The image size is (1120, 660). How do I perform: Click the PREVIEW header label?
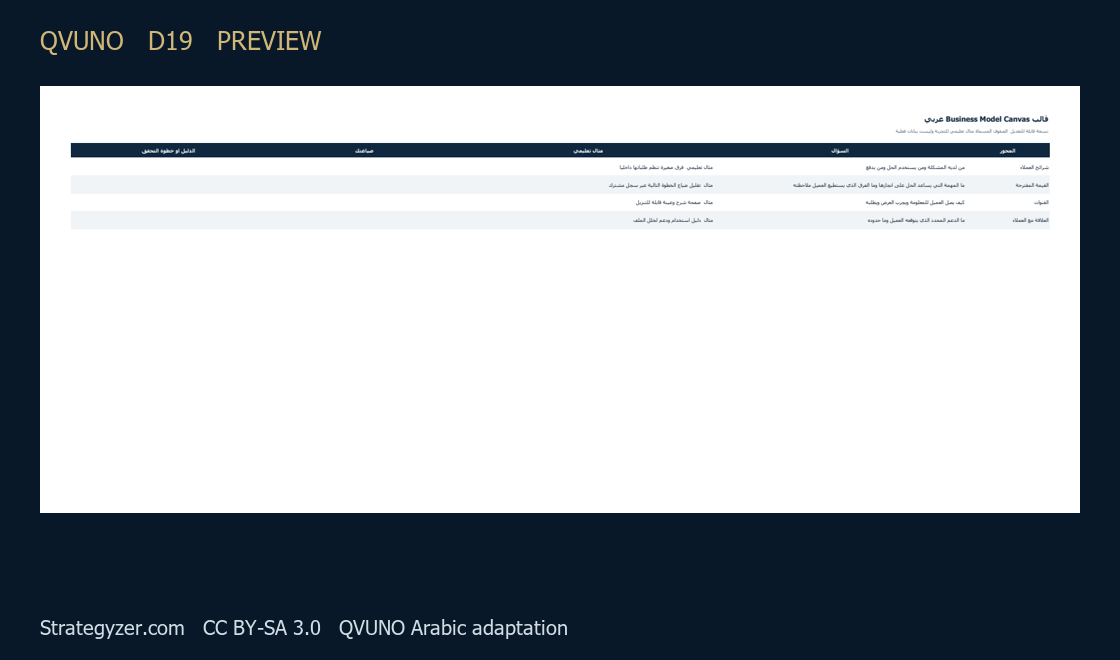click(269, 41)
